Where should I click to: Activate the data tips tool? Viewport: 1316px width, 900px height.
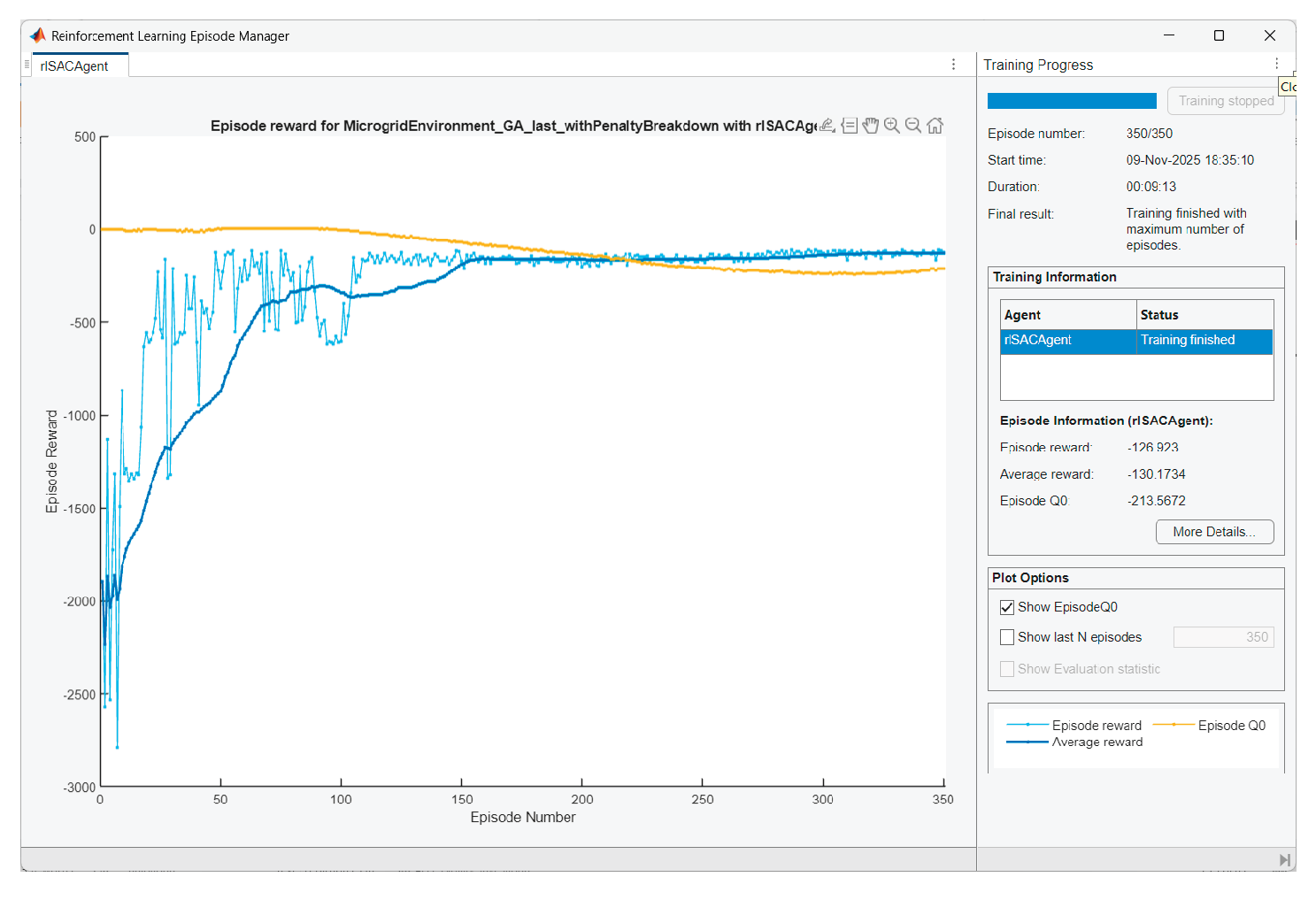click(x=850, y=126)
